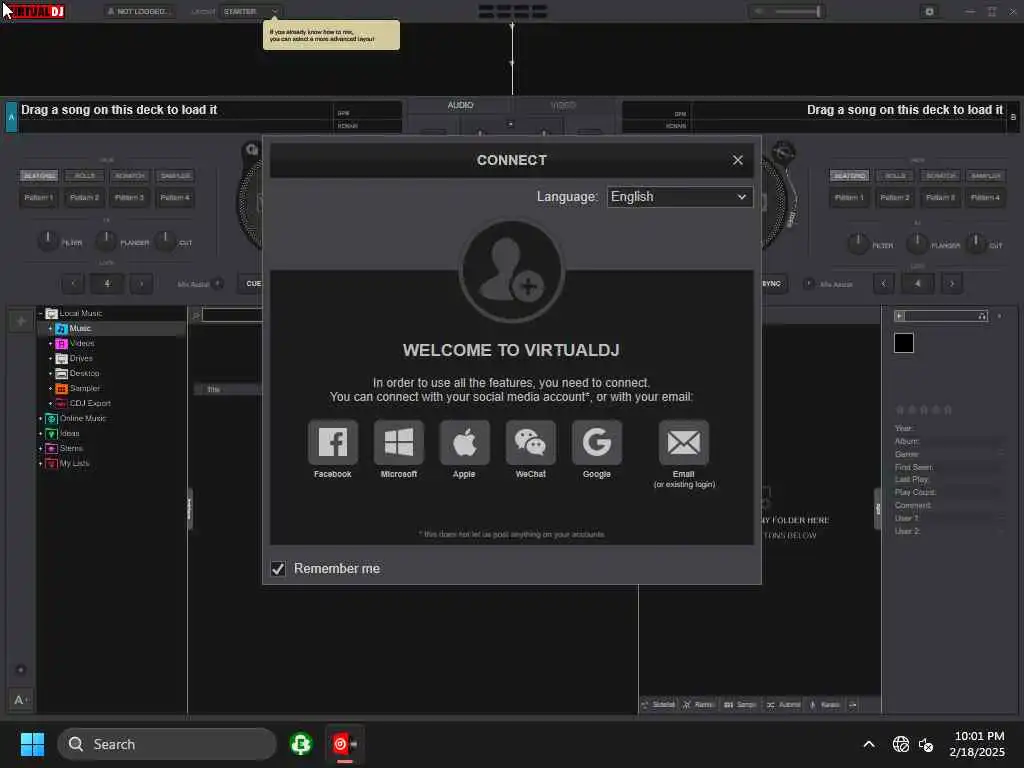Image resolution: width=1024 pixels, height=768 pixels.
Task: Halve the loop length on left deck
Action: tap(73, 283)
